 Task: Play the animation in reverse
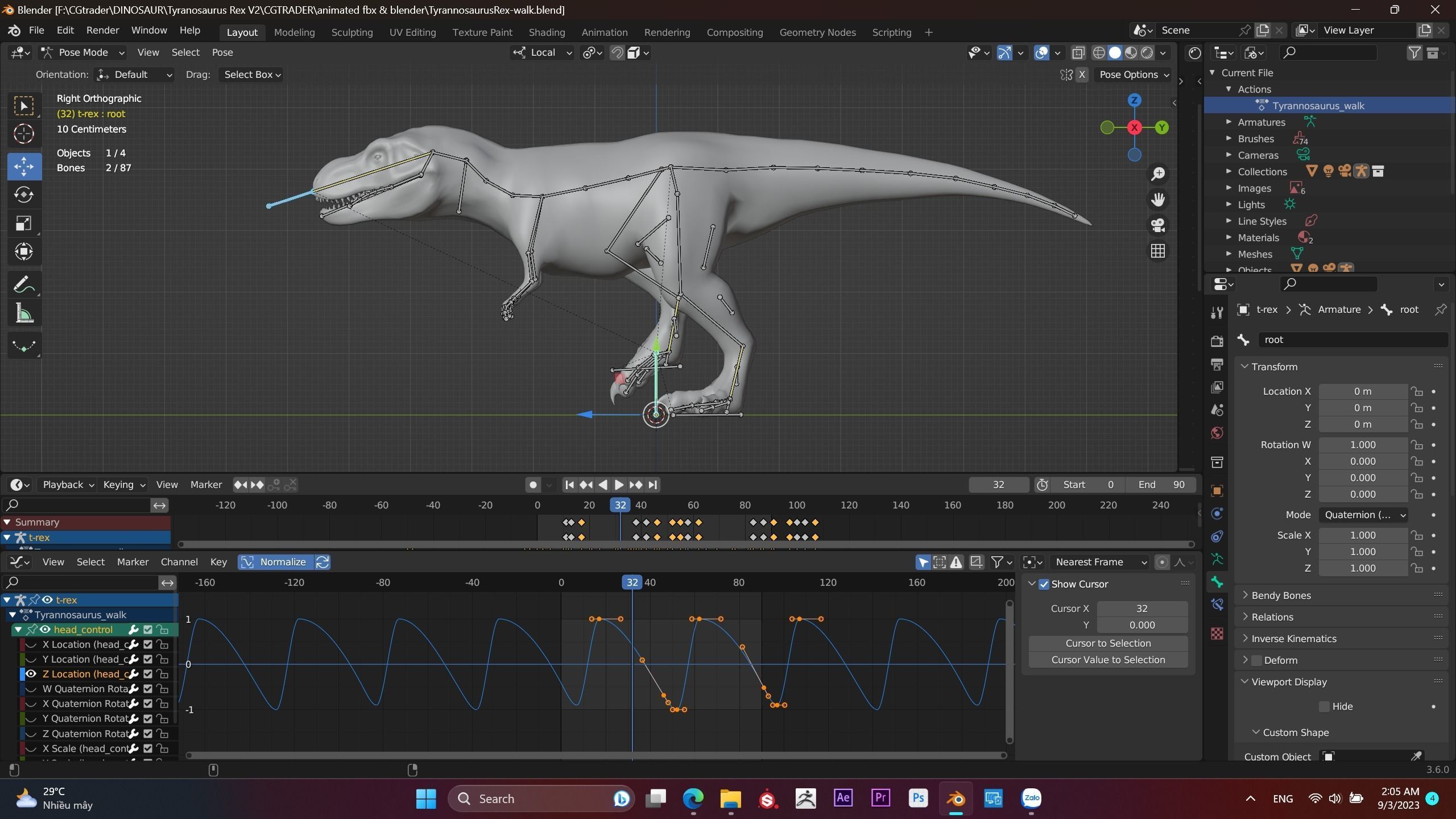pyautogui.click(x=602, y=485)
